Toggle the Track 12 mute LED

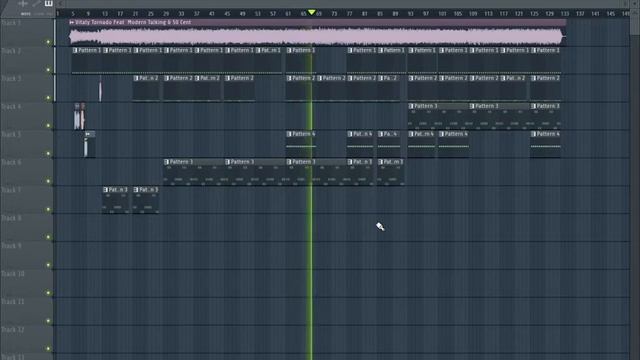pyautogui.click(x=48, y=348)
